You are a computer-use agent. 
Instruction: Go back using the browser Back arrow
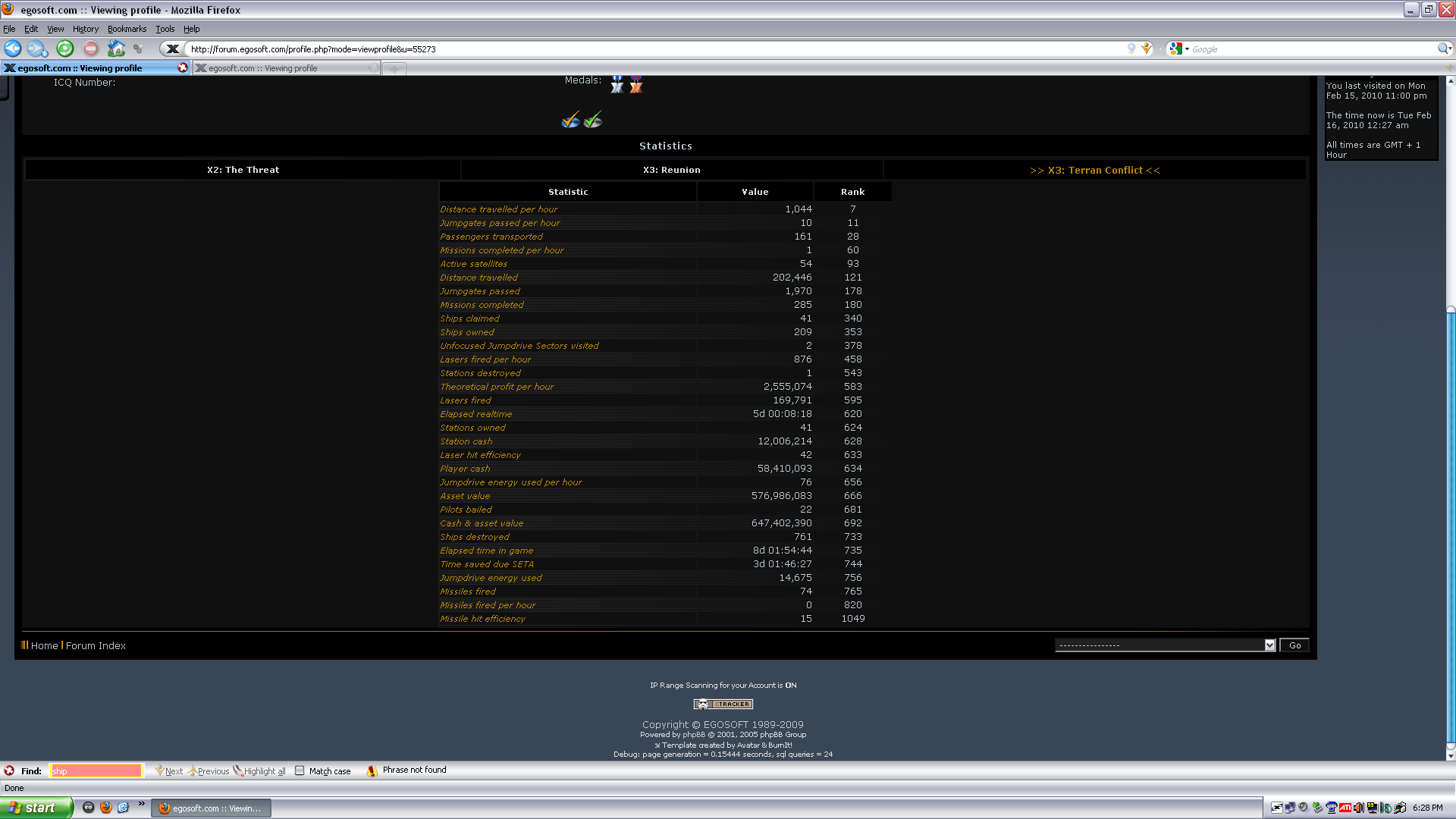click(13, 49)
